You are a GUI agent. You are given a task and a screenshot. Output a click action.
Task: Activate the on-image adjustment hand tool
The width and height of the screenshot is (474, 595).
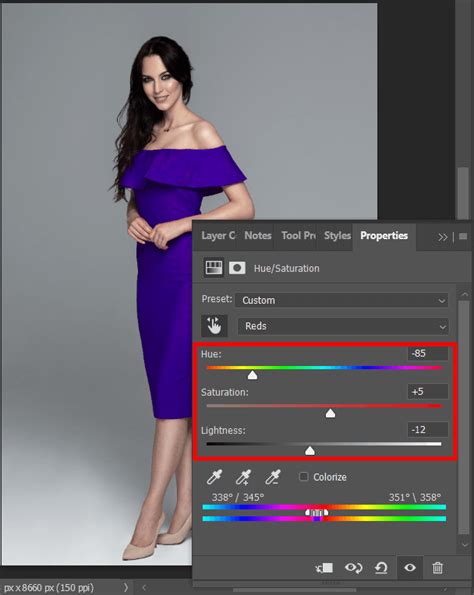(214, 326)
